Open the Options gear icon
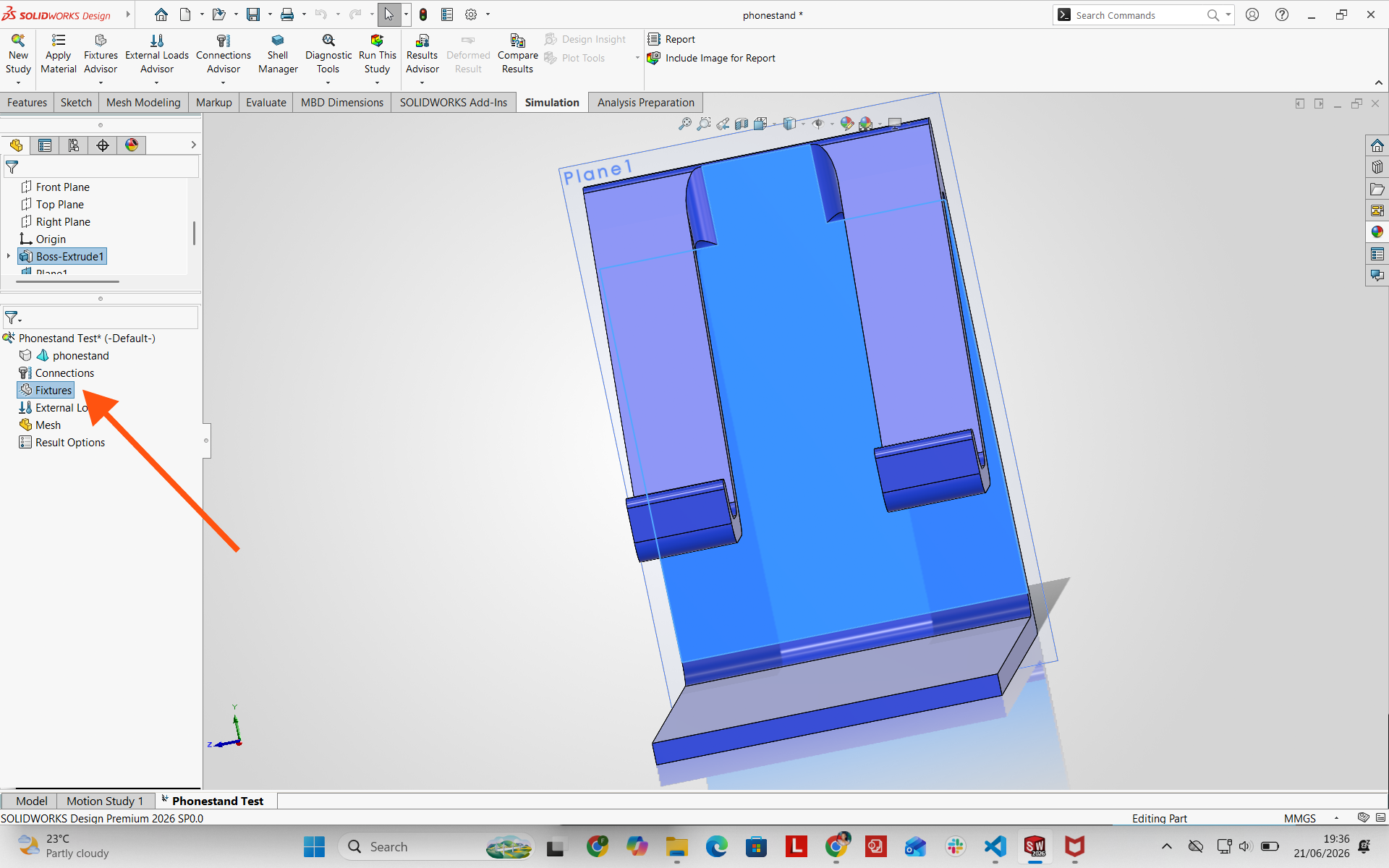This screenshot has height=868, width=1389. coord(471,14)
